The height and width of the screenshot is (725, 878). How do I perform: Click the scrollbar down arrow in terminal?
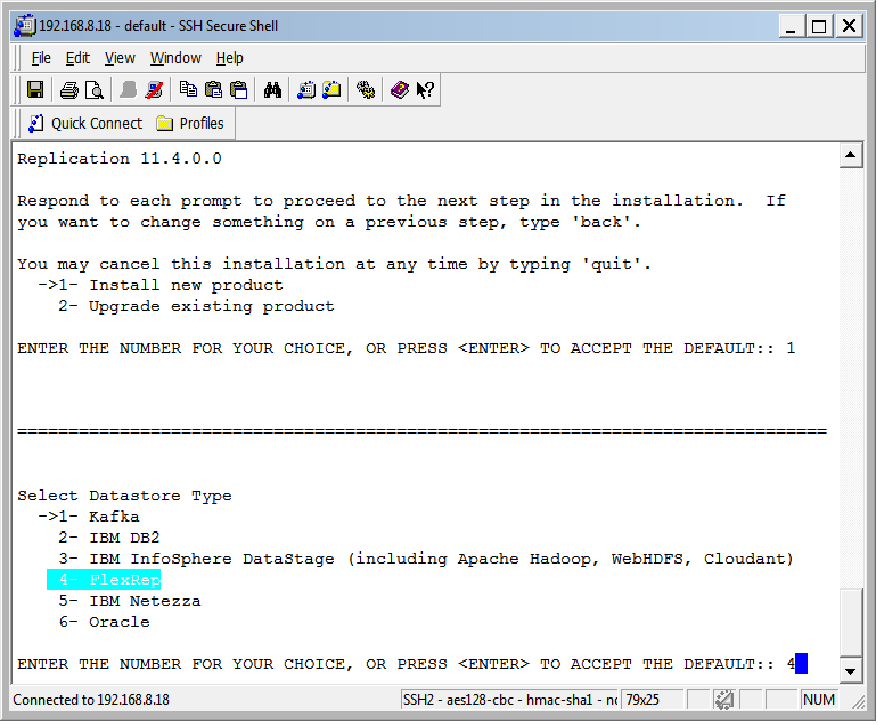(x=851, y=671)
